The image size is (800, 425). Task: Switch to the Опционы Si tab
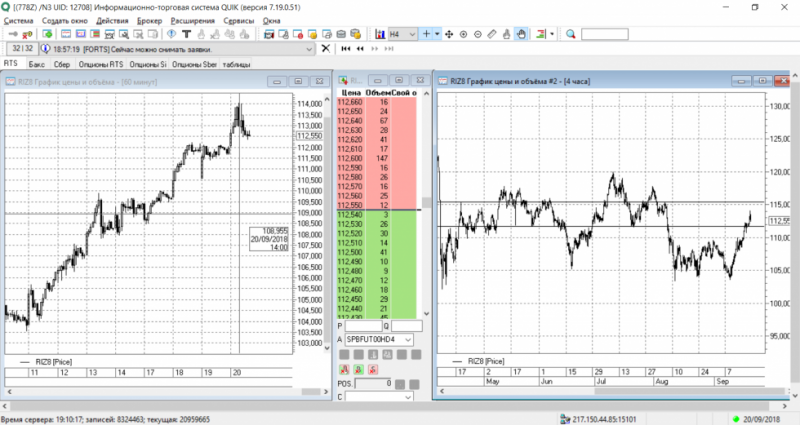[x=148, y=64]
